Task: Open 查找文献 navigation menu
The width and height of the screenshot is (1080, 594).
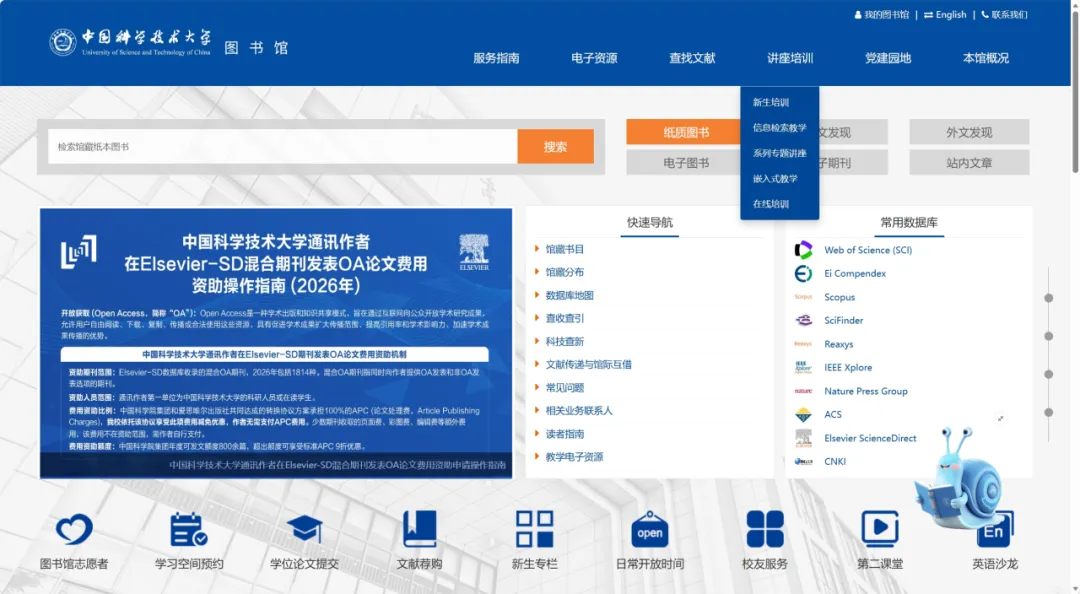Action: point(692,59)
